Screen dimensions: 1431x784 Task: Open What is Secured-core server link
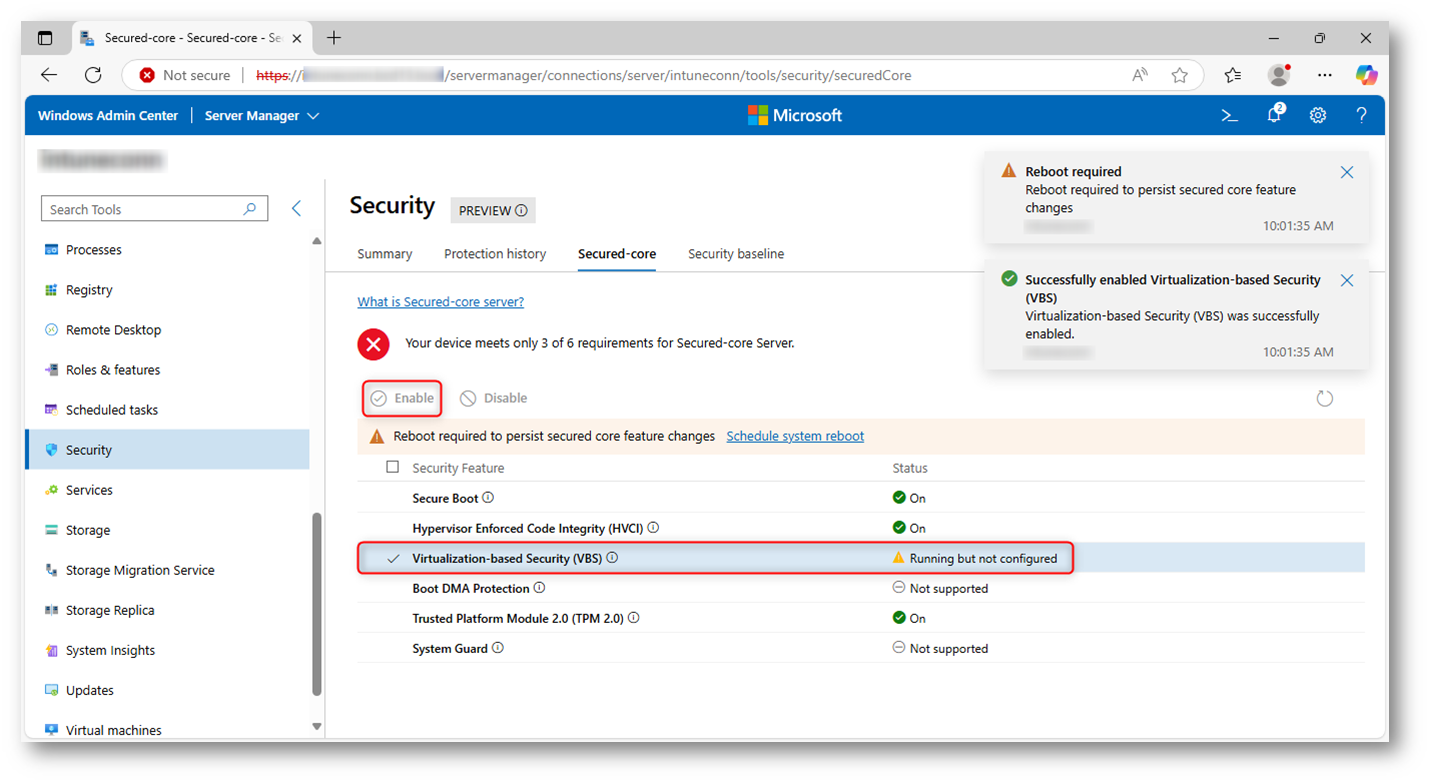coord(441,302)
